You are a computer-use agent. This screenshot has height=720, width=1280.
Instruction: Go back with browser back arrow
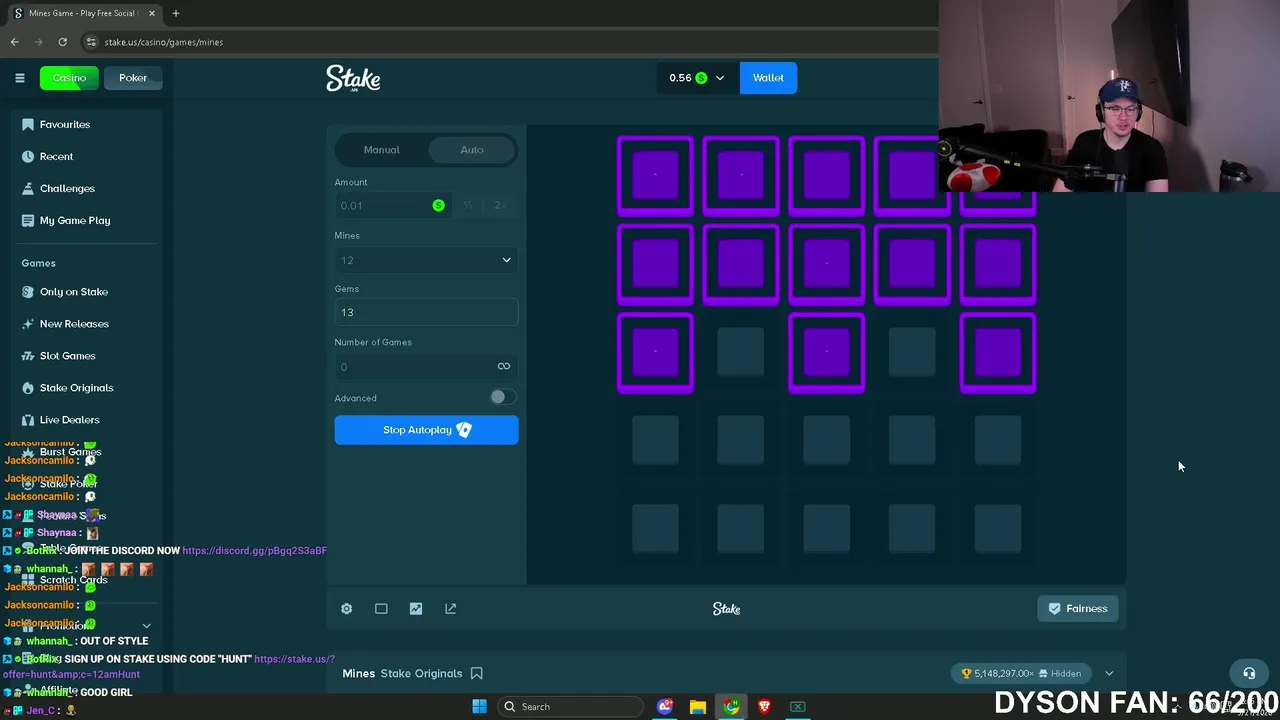15,42
